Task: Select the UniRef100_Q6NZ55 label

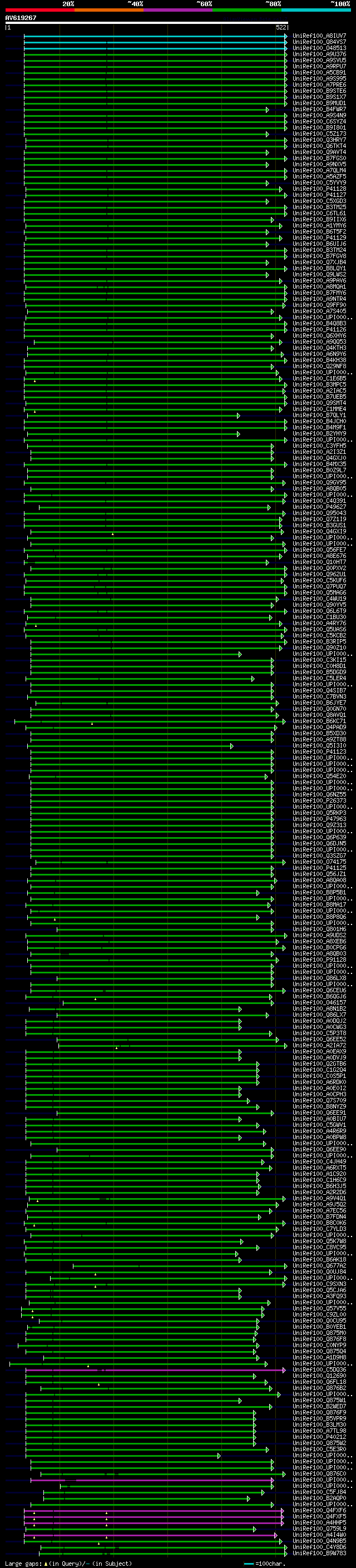Action: click(319, 794)
